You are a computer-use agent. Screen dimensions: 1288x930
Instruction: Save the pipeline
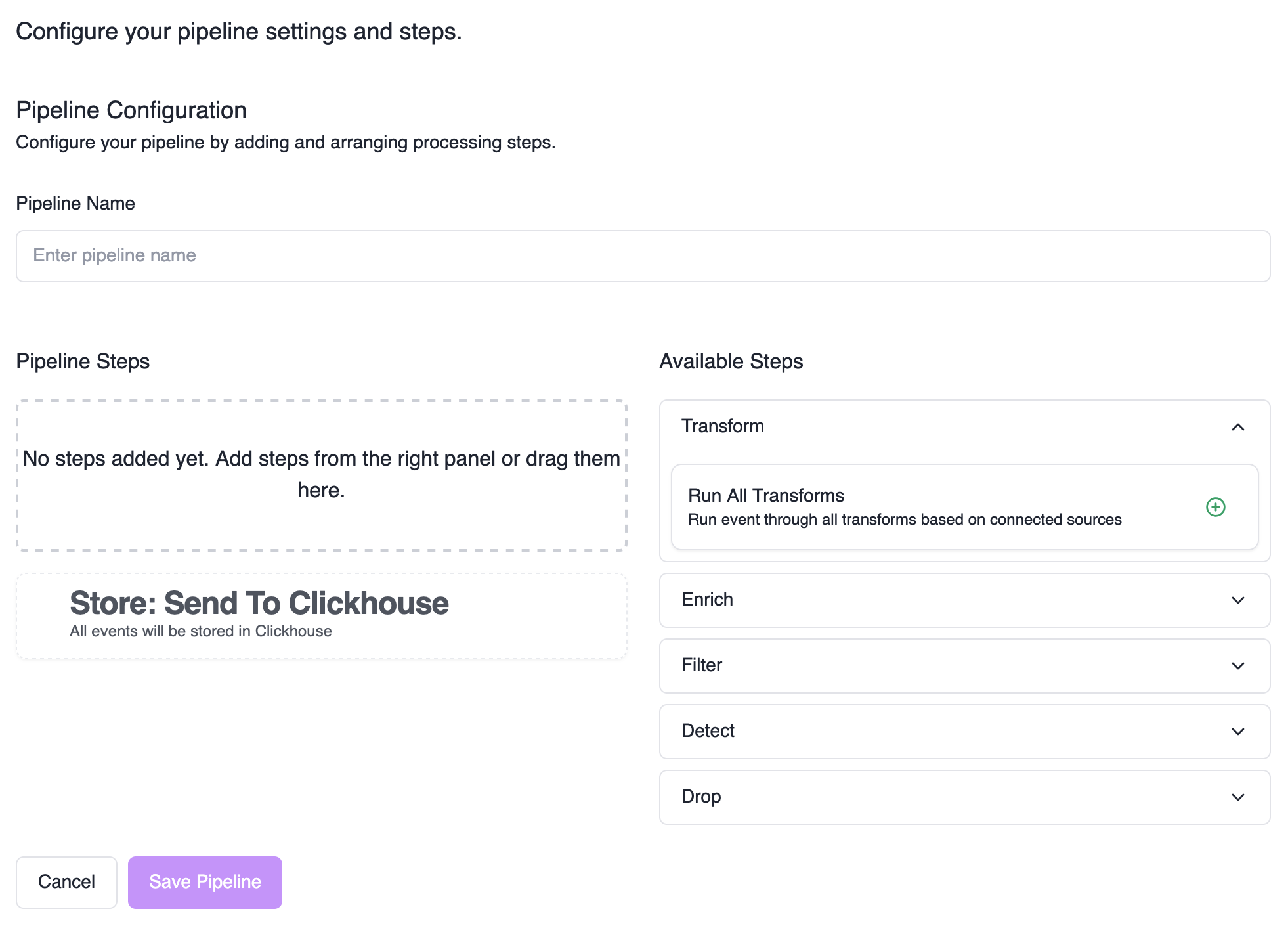point(205,882)
